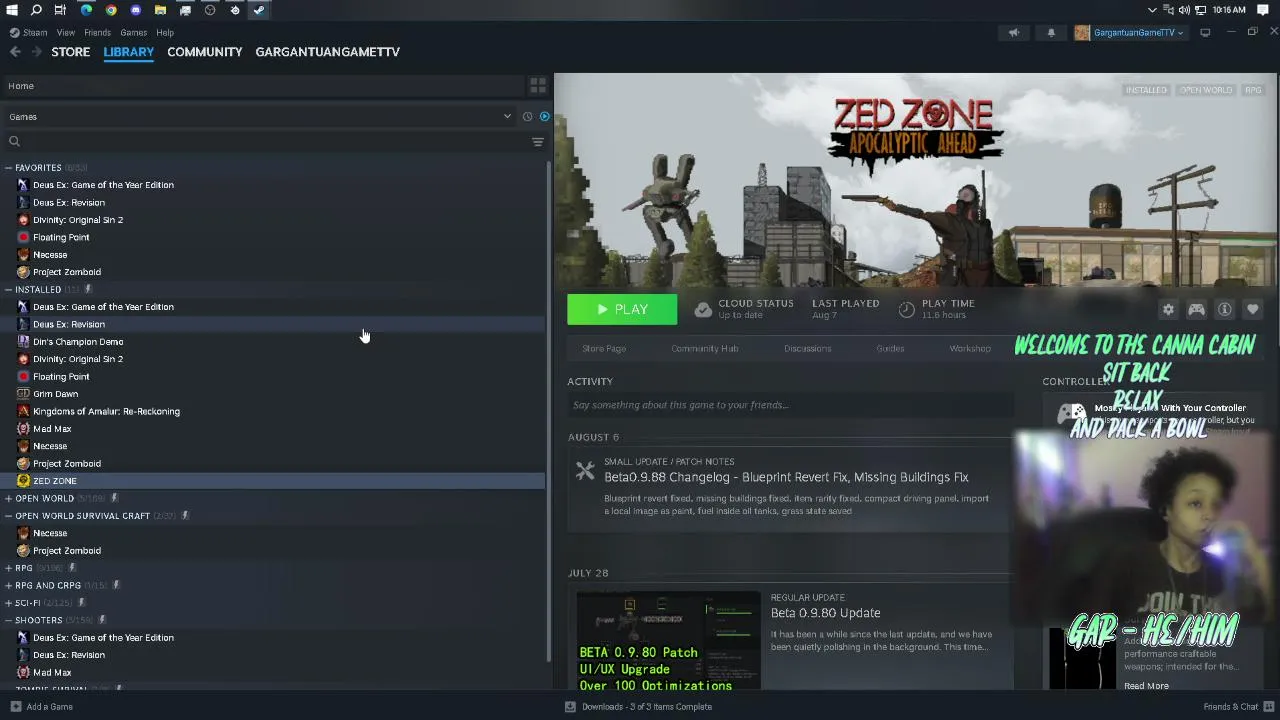Image resolution: width=1280 pixels, height=720 pixels.
Task: Open the Workshop link
Action: [x=970, y=349]
